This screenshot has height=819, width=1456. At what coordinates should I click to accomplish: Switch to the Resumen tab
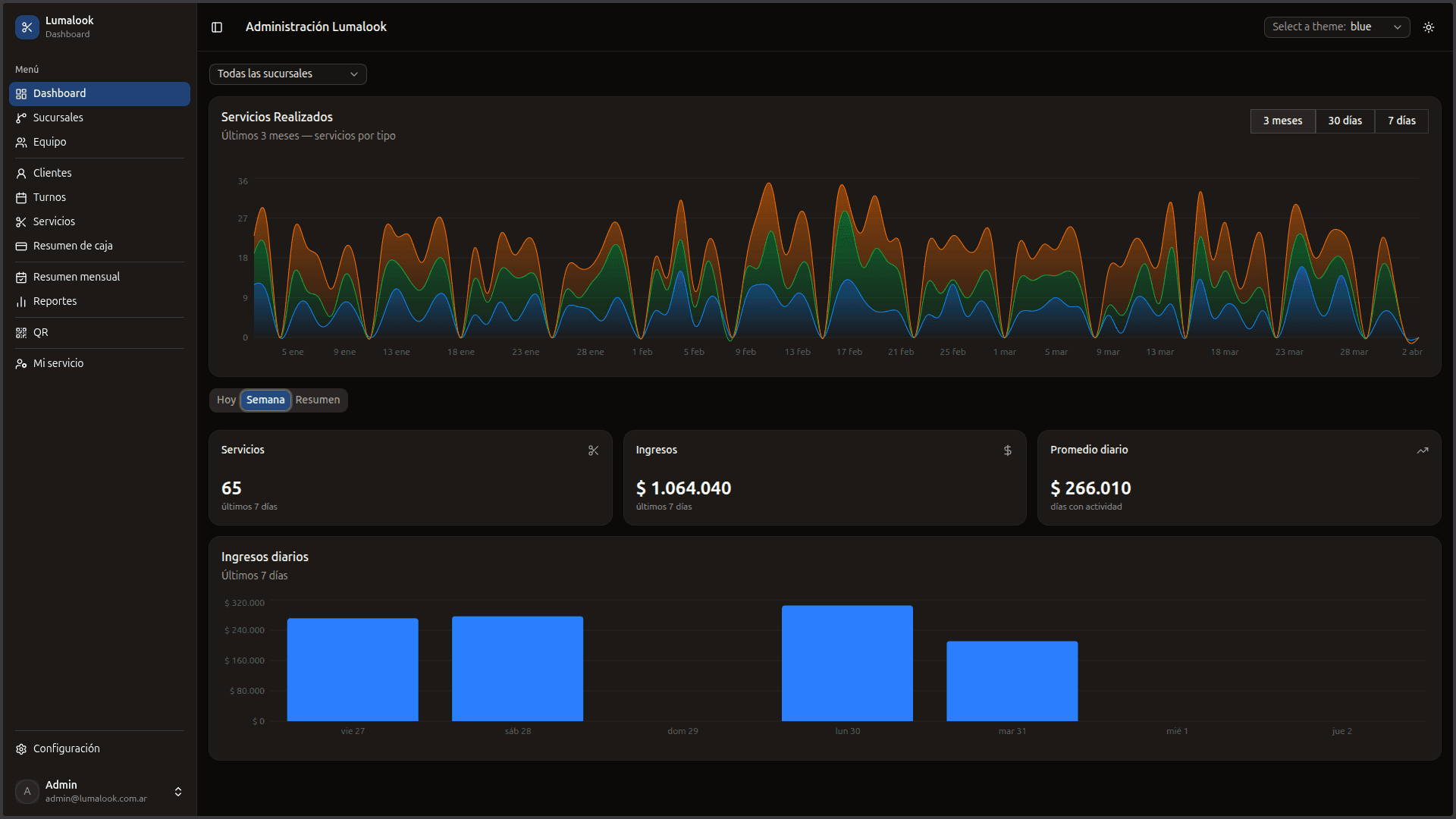coord(318,400)
